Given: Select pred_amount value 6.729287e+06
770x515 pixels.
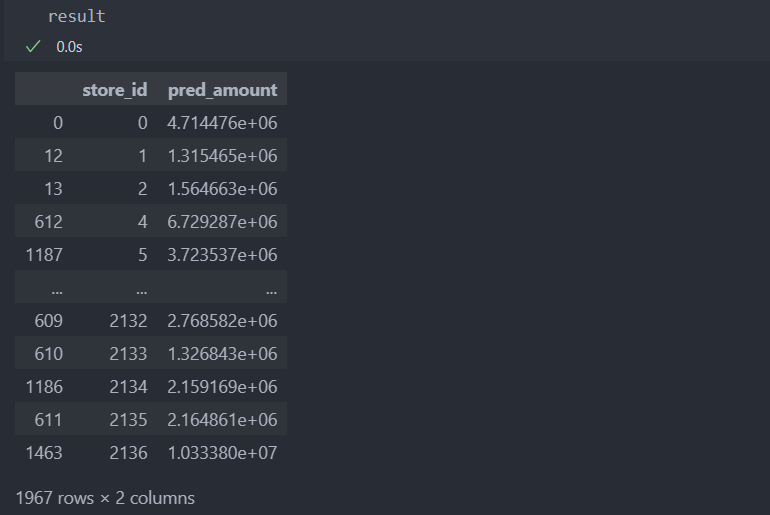Looking at the screenshot, I should (222, 222).
